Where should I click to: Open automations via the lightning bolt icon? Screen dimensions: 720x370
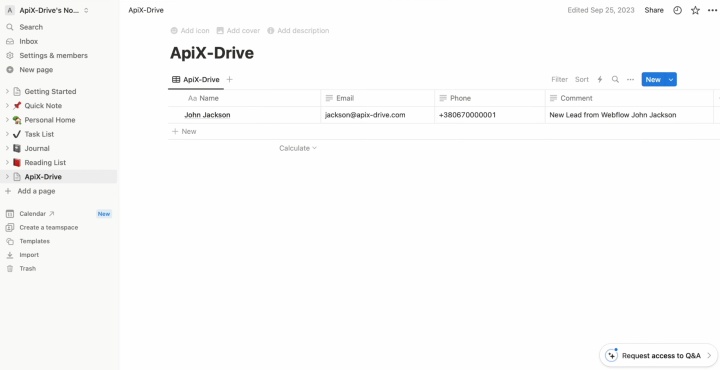point(600,79)
